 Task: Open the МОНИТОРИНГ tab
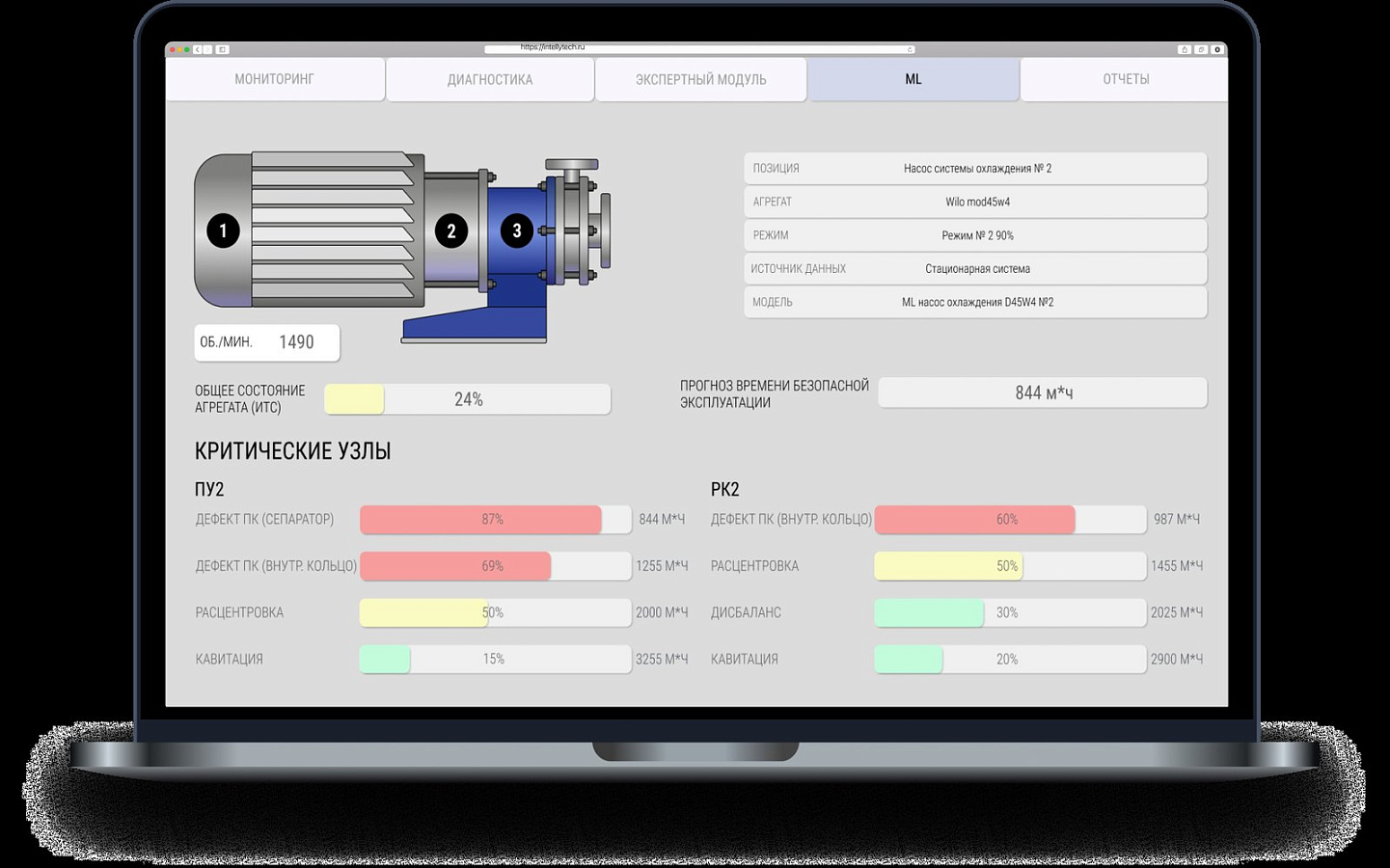coord(275,79)
